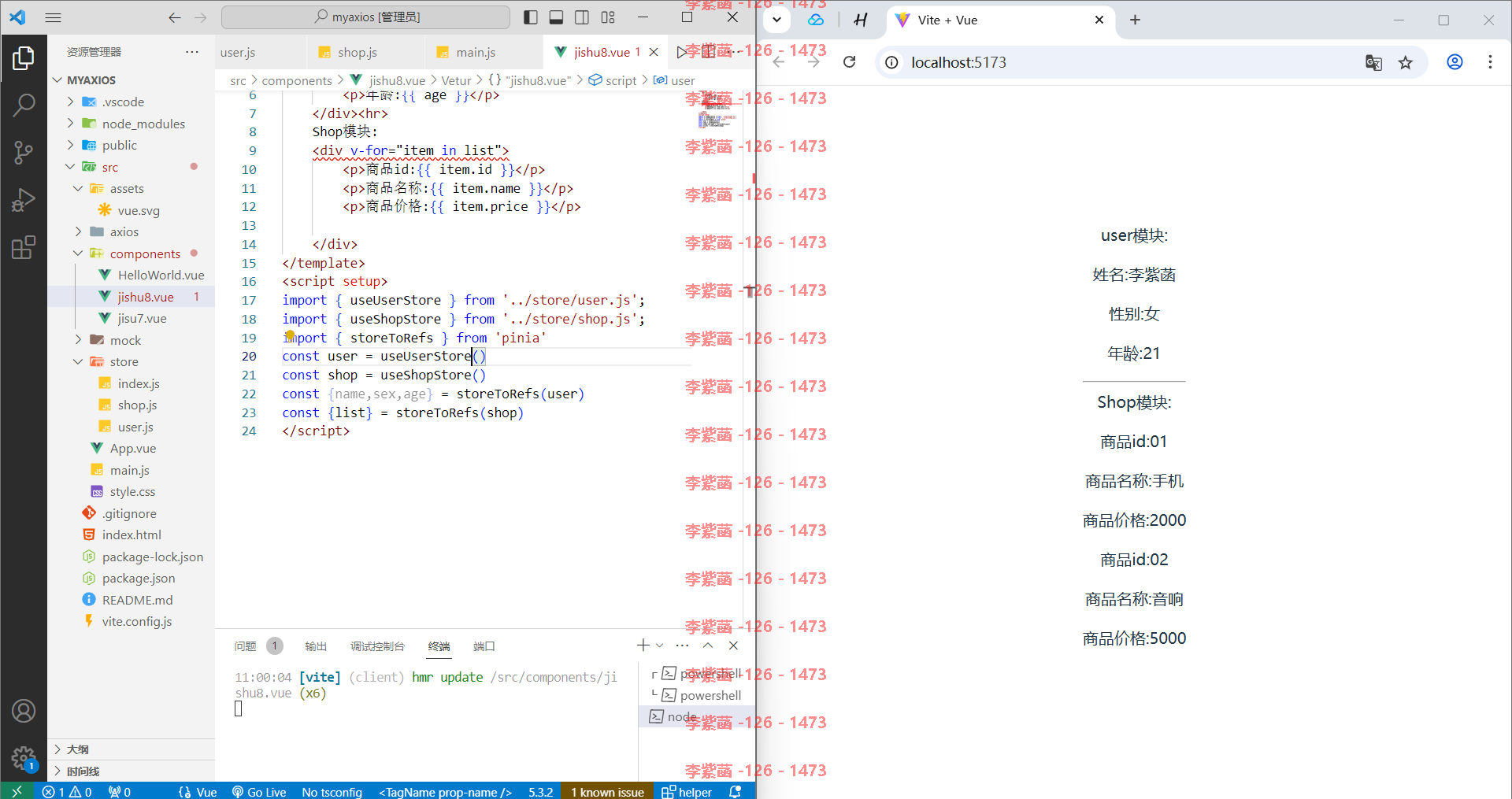The height and width of the screenshot is (799, 1512).
Task: Open the Run and Debug view
Action: [24, 200]
